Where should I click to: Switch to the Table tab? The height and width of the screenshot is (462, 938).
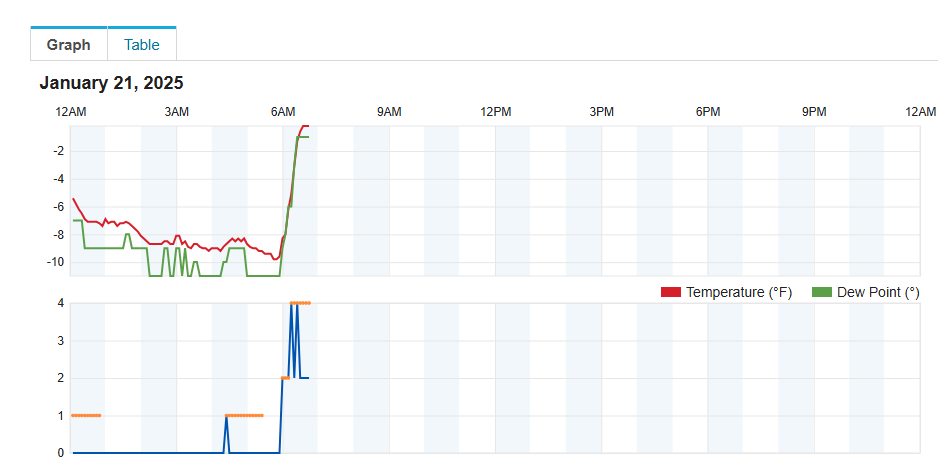(x=142, y=44)
